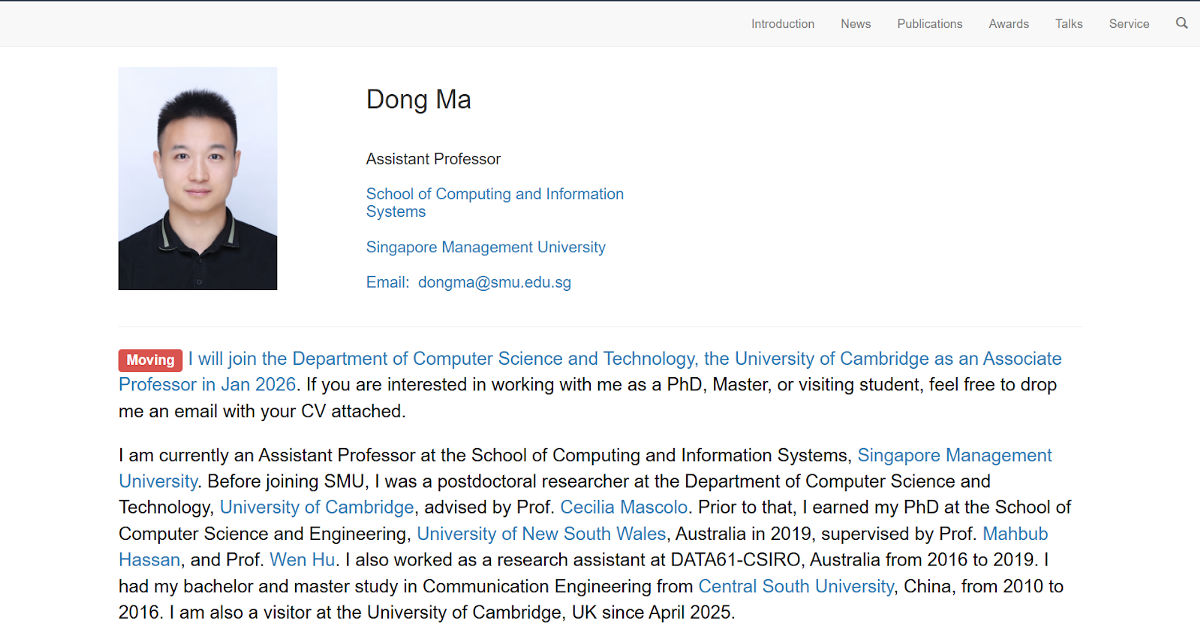Viewport: 1200px width, 630px height.
Task: Navigate to Talks section
Action: pos(1069,24)
